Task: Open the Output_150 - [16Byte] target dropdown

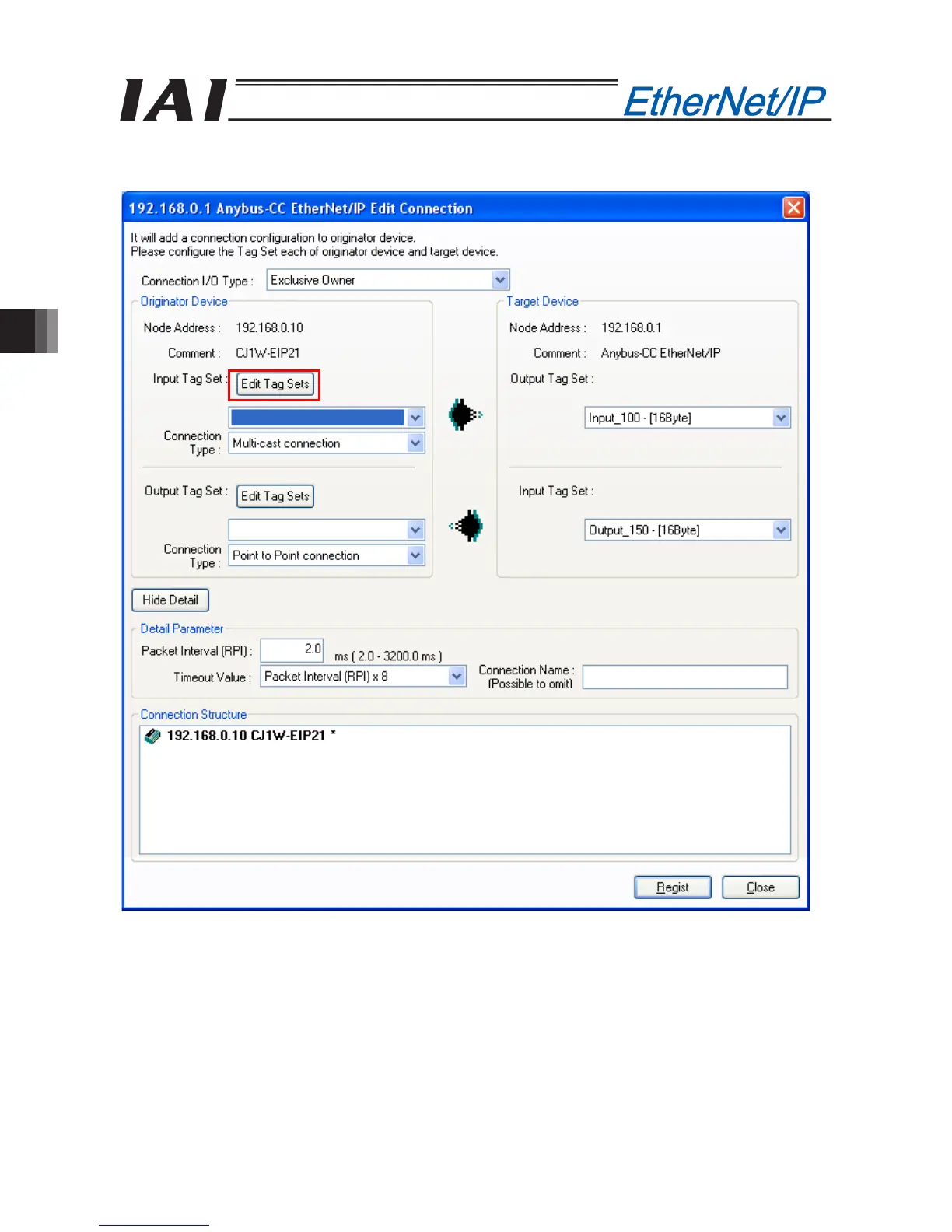Action: (x=781, y=530)
